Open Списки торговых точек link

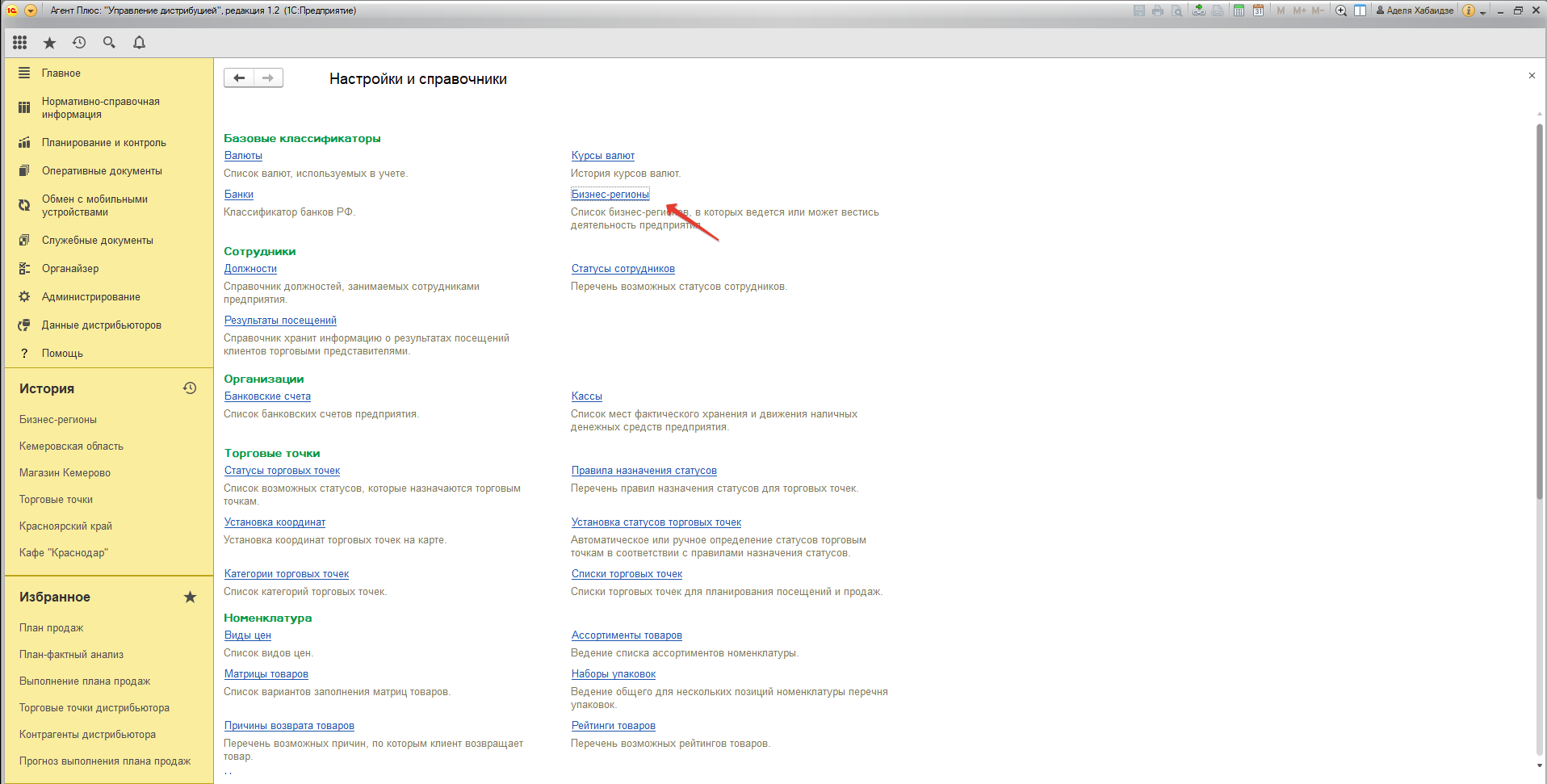627,573
